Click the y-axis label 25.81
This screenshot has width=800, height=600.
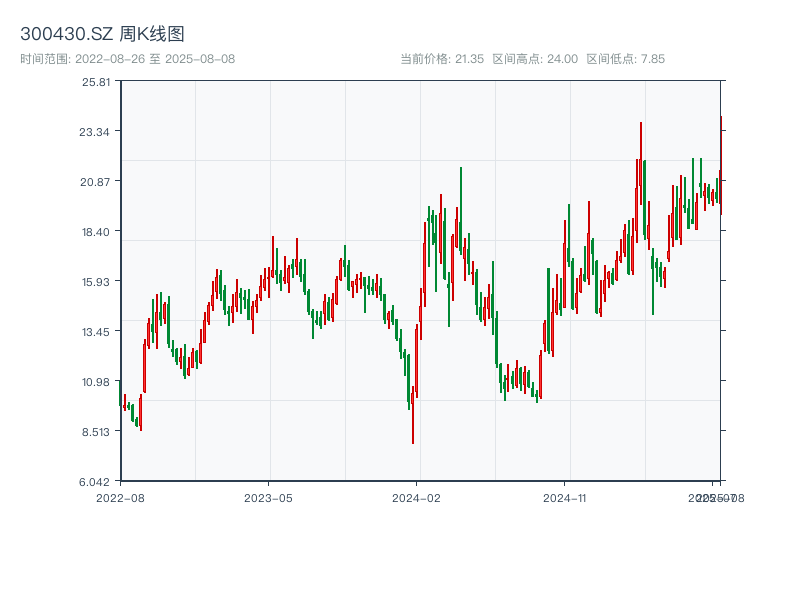96,82
